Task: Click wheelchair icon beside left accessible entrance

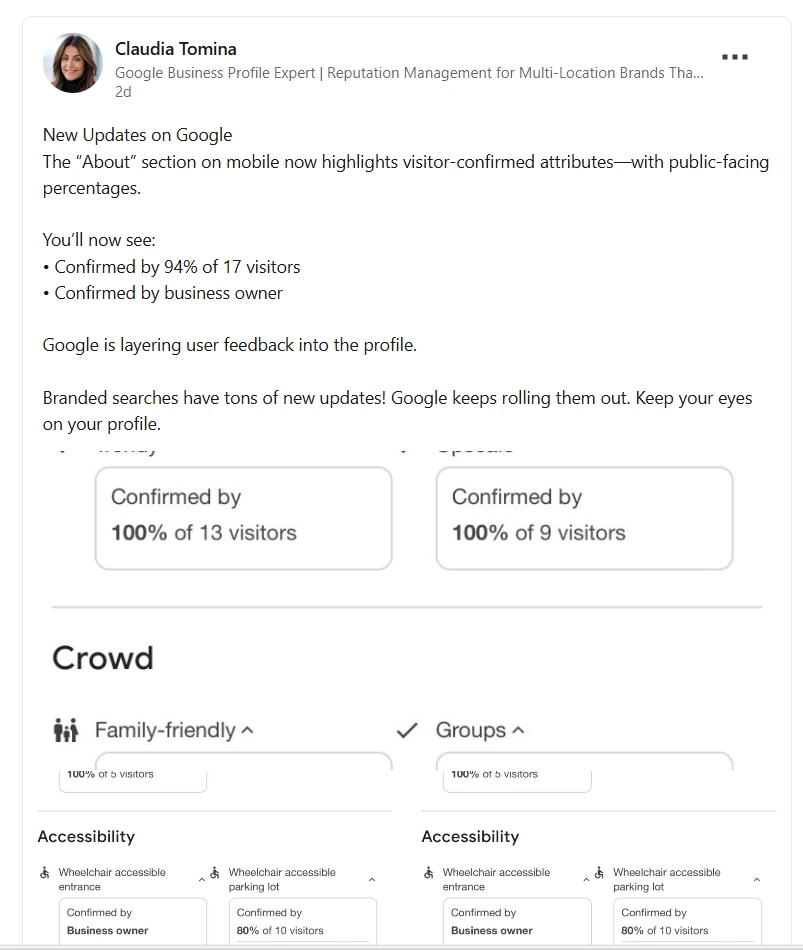Action: click(x=45, y=873)
